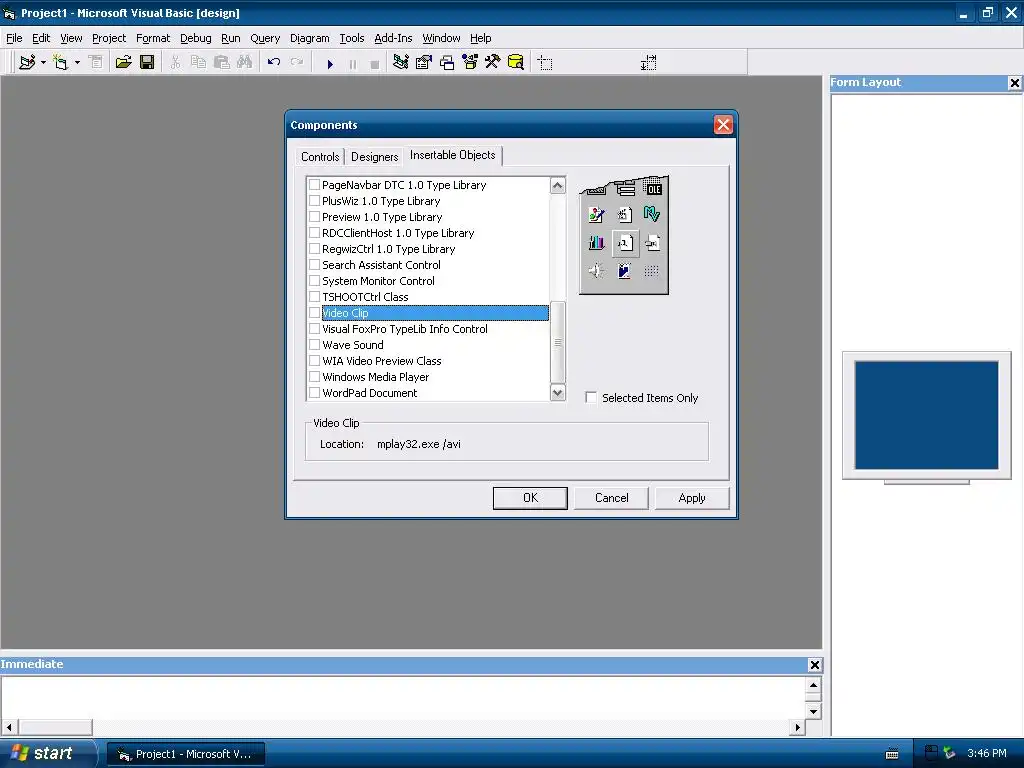The height and width of the screenshot is (768, 1024).
Task: Click the Add Standard EXE Project toolbar icon
Action: click(27, 63)
